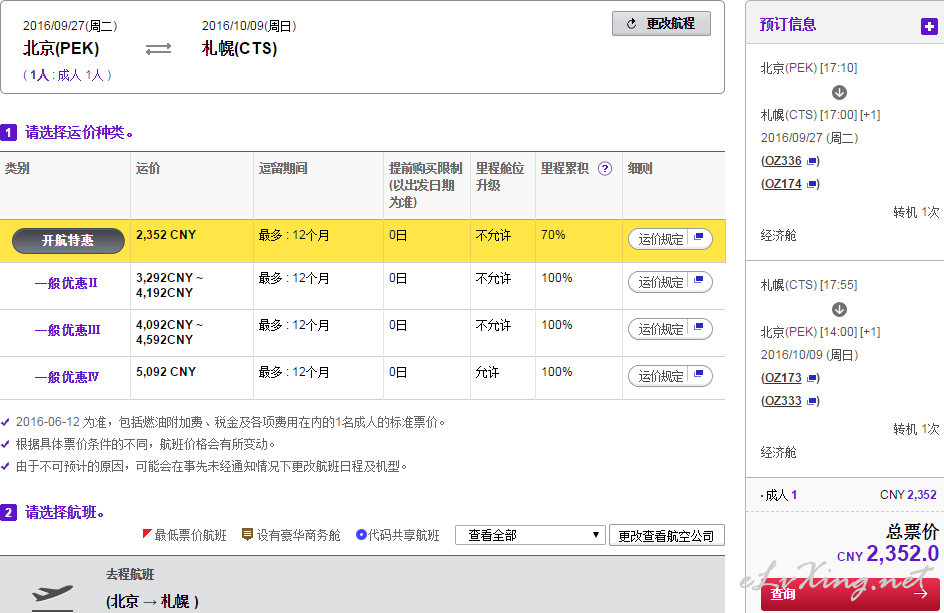Click the 北京(PEK) origin heading
Viewport: 944px width, 613px height.
point(61,48)
